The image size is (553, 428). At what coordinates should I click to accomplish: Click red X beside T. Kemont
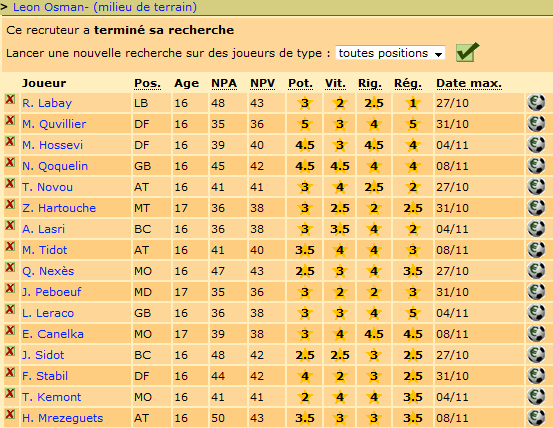coord(10,393)
